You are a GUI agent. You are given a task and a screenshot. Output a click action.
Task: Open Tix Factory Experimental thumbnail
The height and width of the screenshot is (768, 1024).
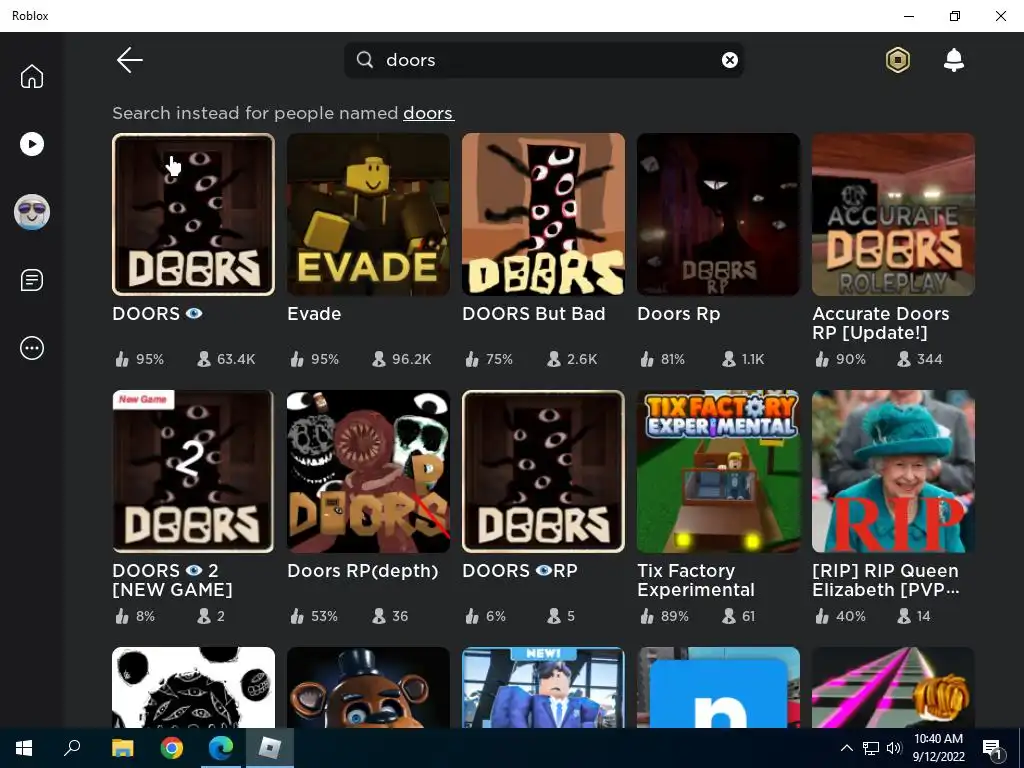tap(718, 472)
